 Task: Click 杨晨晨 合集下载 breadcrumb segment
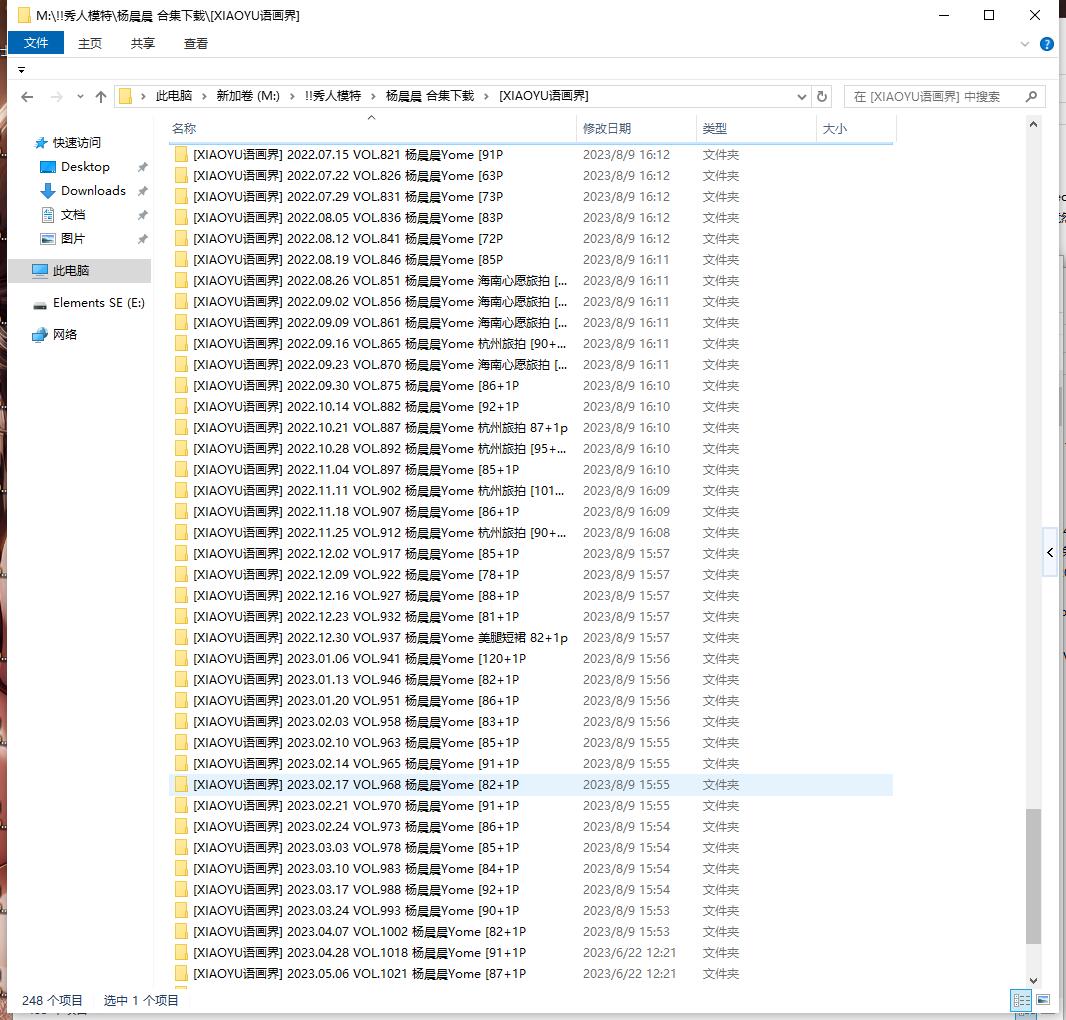(x=430, y=97)
